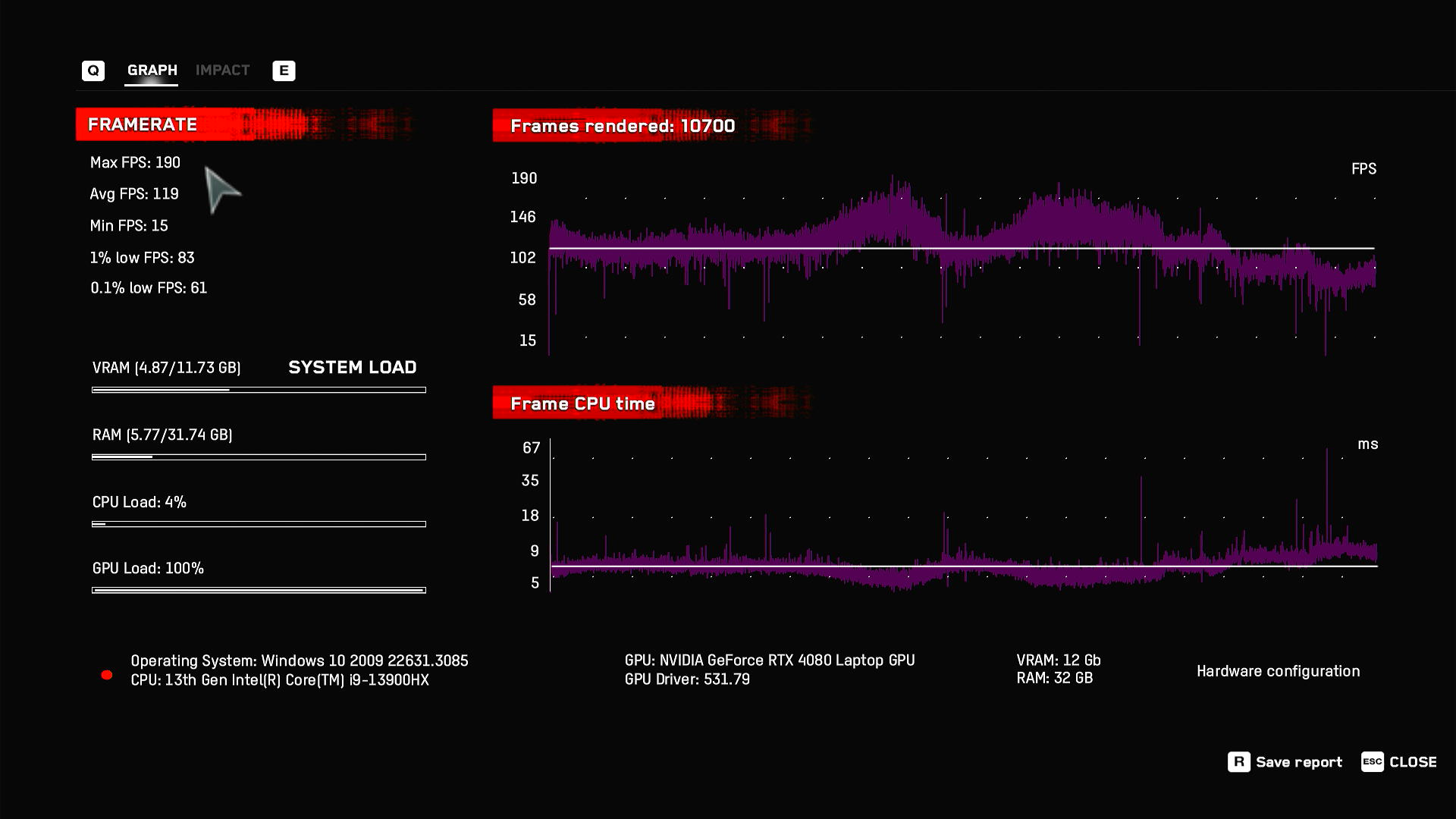Click the Save report button

1298,762
